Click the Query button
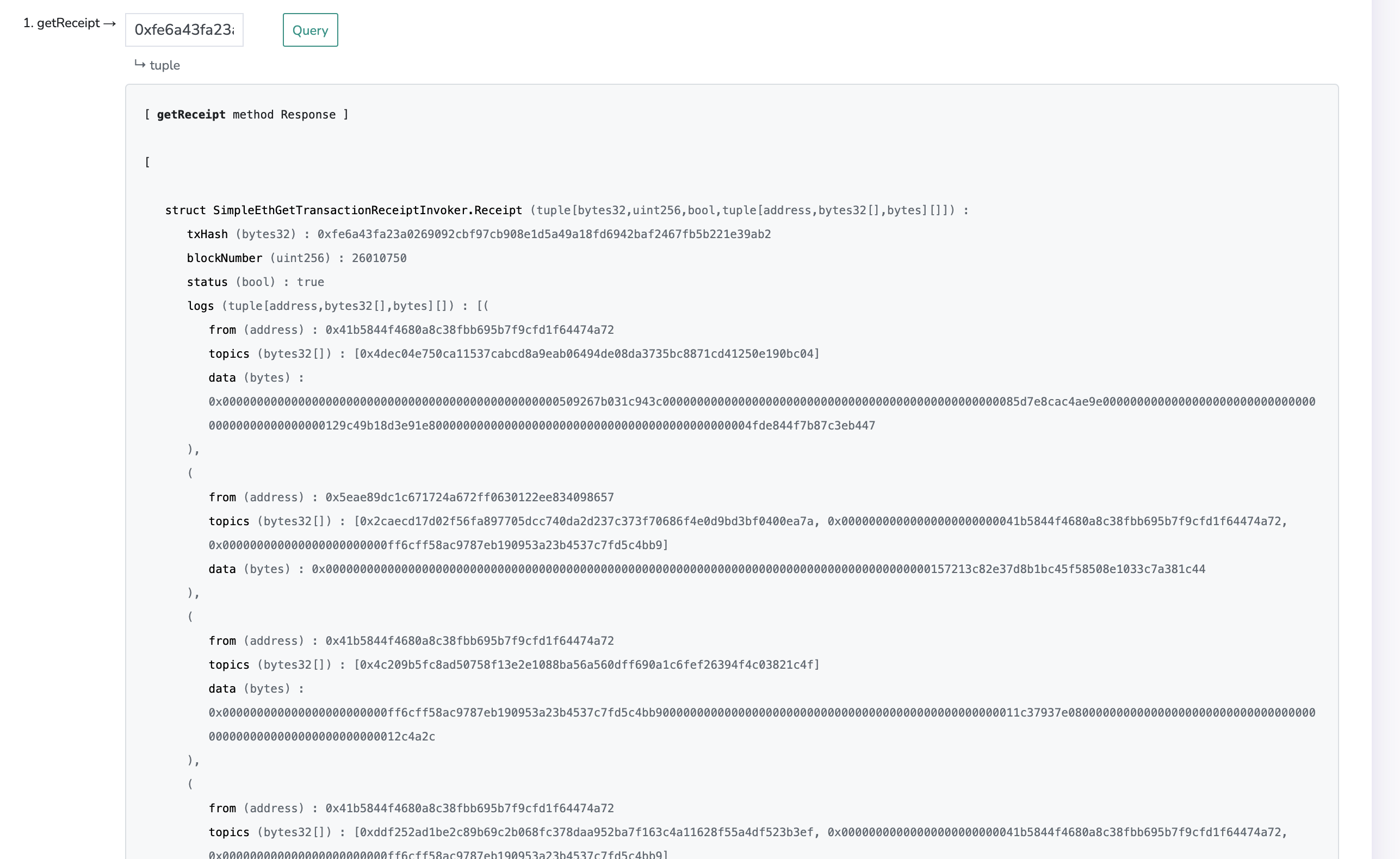This screenshot has height=859, width=1400. tap(309, 30)
